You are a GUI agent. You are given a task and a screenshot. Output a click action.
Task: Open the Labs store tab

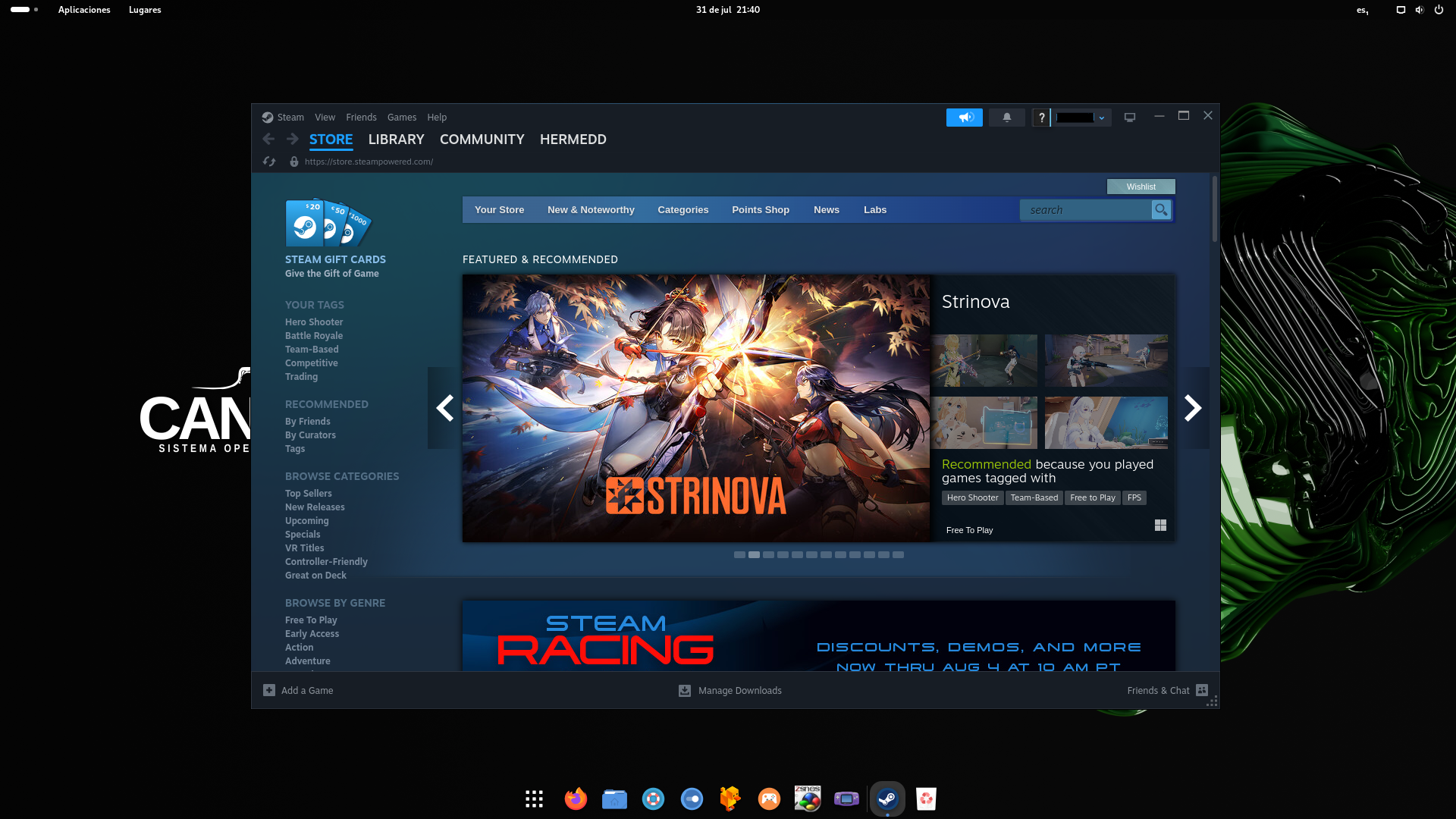(875, 210)
